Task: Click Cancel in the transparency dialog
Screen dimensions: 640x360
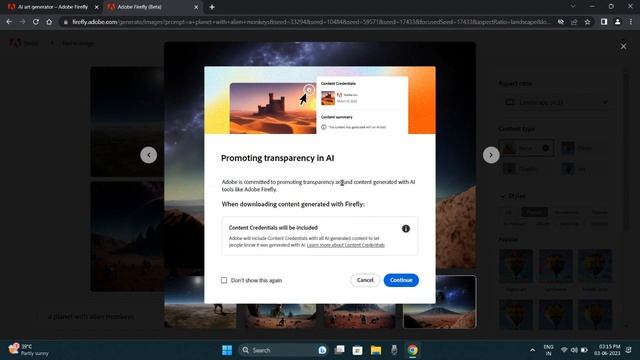Action: point(365,280)
